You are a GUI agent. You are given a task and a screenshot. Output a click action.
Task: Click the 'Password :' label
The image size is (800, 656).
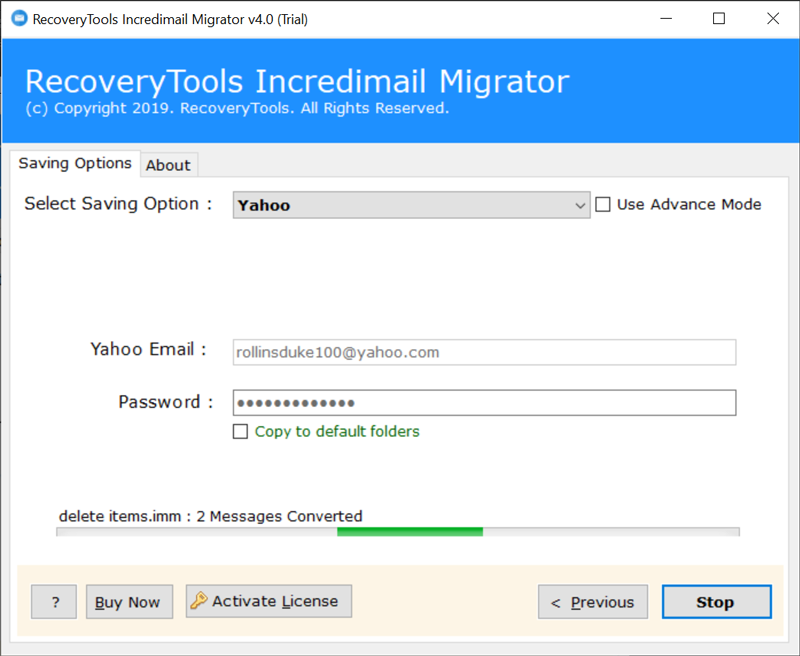[166, 402]
